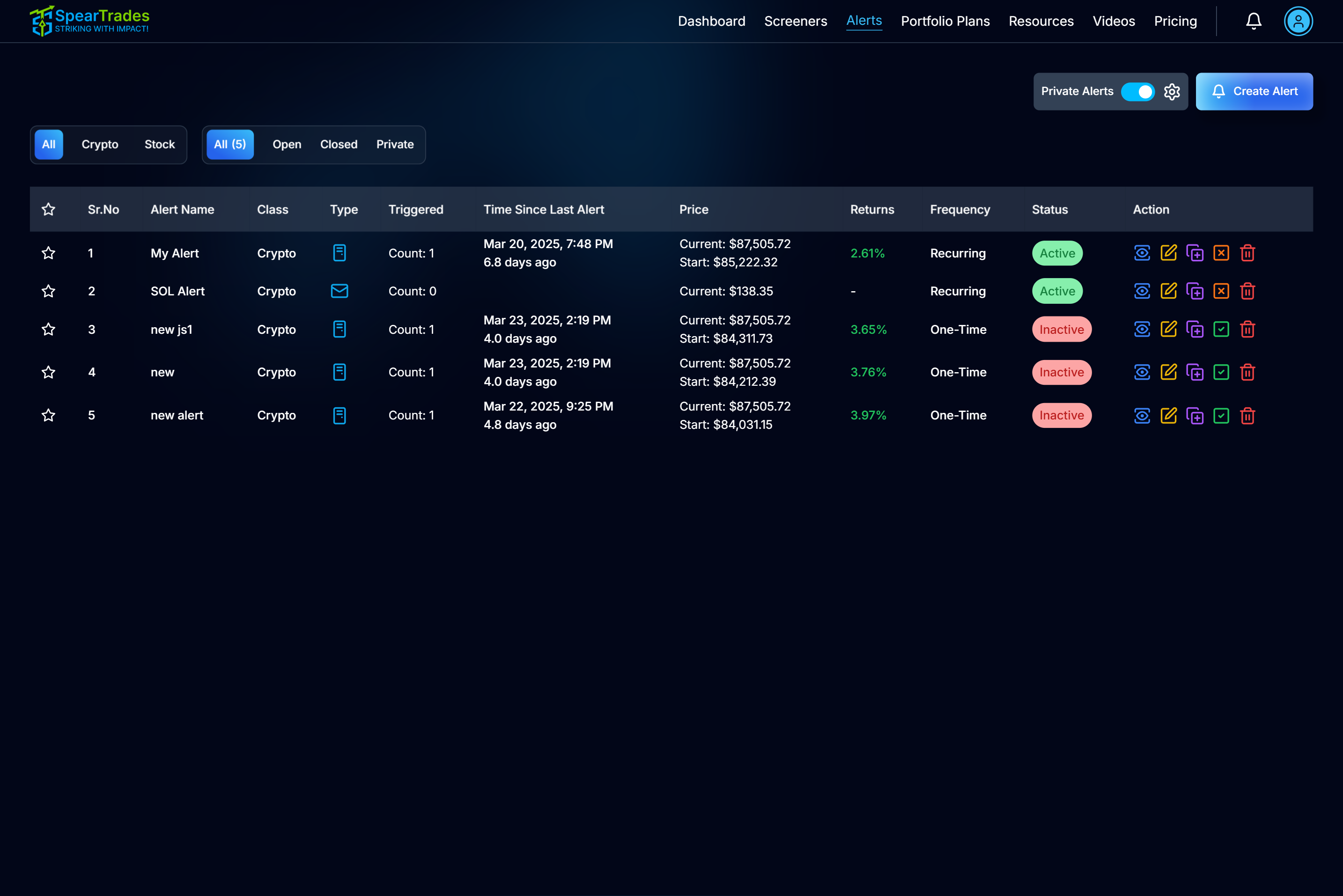Open the Screeners page

[796, 21]
